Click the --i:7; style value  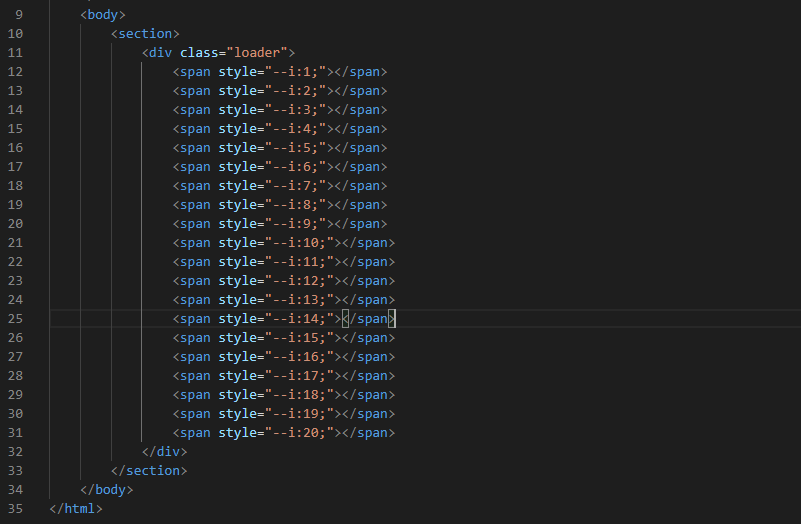click(295, 185)
